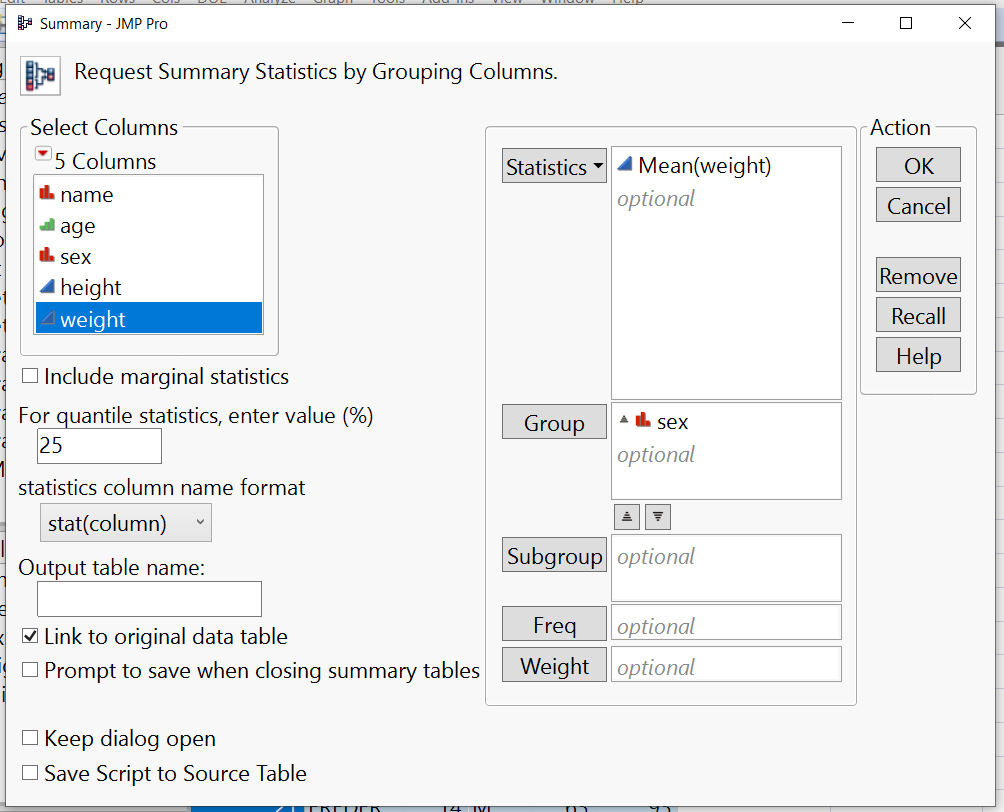
Task: Open the Statistics dropdown
Action: click(x=554, y=166)
